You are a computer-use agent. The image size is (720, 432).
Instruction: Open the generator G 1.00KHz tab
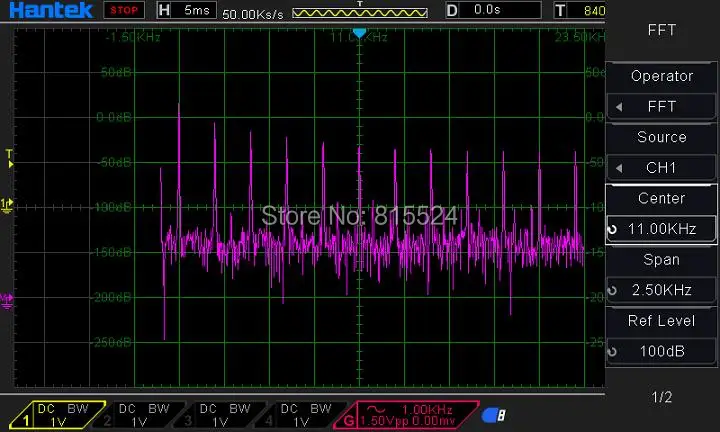pyautogui.click(x=406, y=415)
